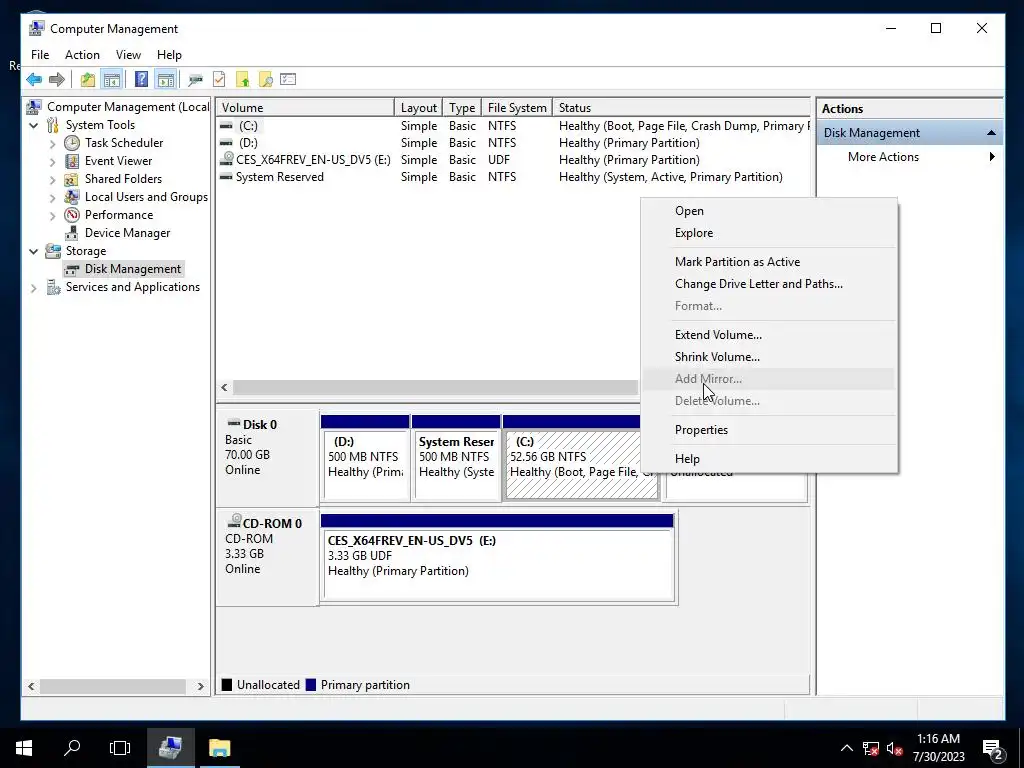Select the System Reserved partition block

point(456,458)
